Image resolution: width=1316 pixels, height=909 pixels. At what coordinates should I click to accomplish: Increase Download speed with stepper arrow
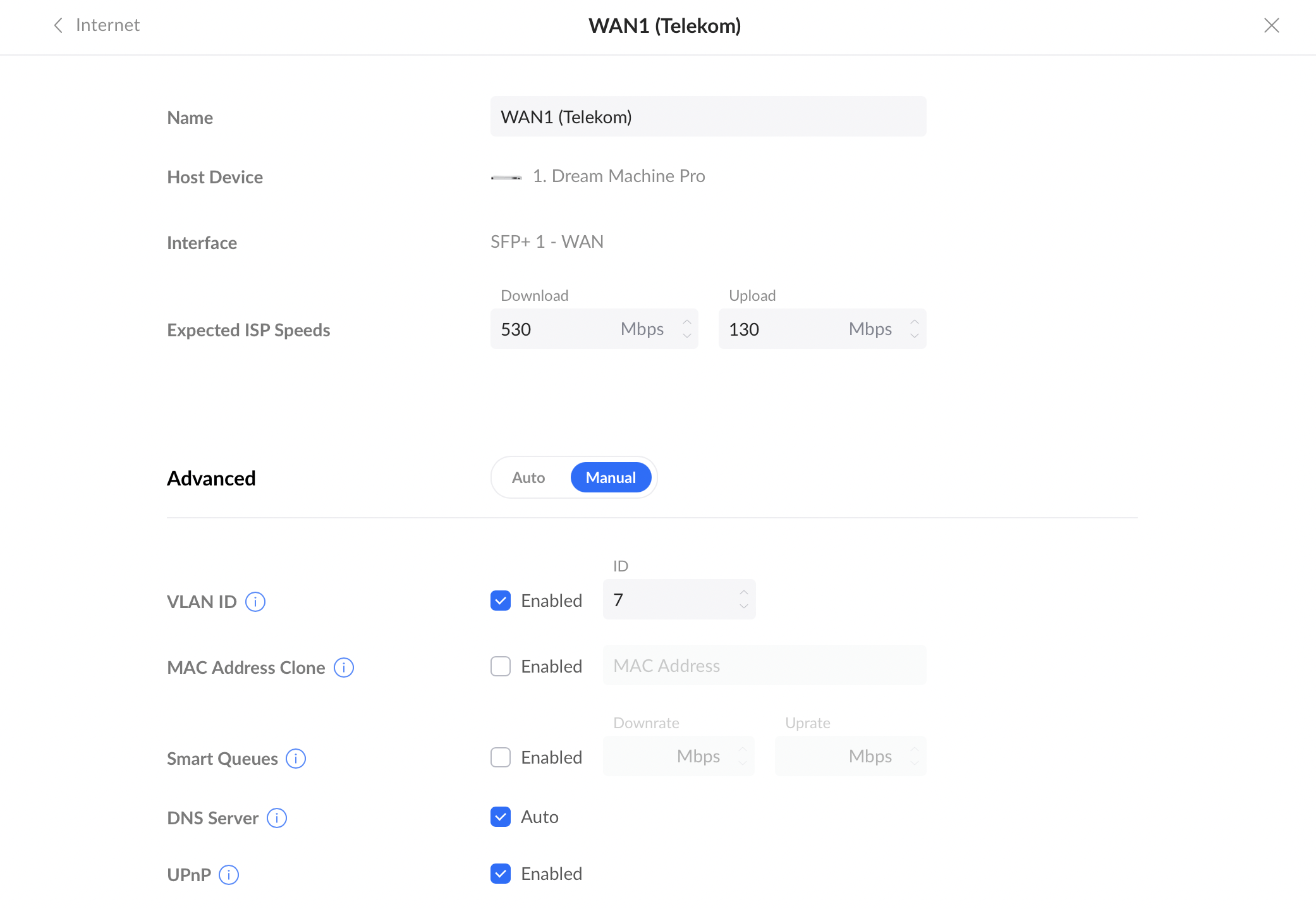[x=687, y=322]
